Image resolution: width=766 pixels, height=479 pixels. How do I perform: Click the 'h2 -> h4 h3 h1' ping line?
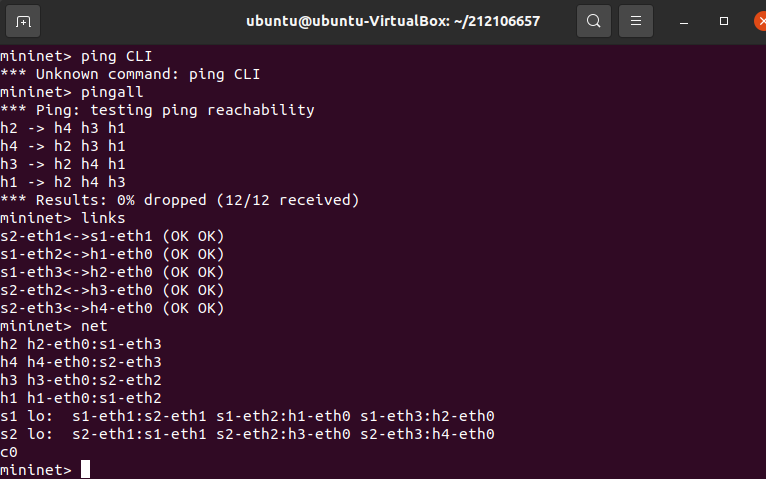pyautogui.click(x=63, y=128)
